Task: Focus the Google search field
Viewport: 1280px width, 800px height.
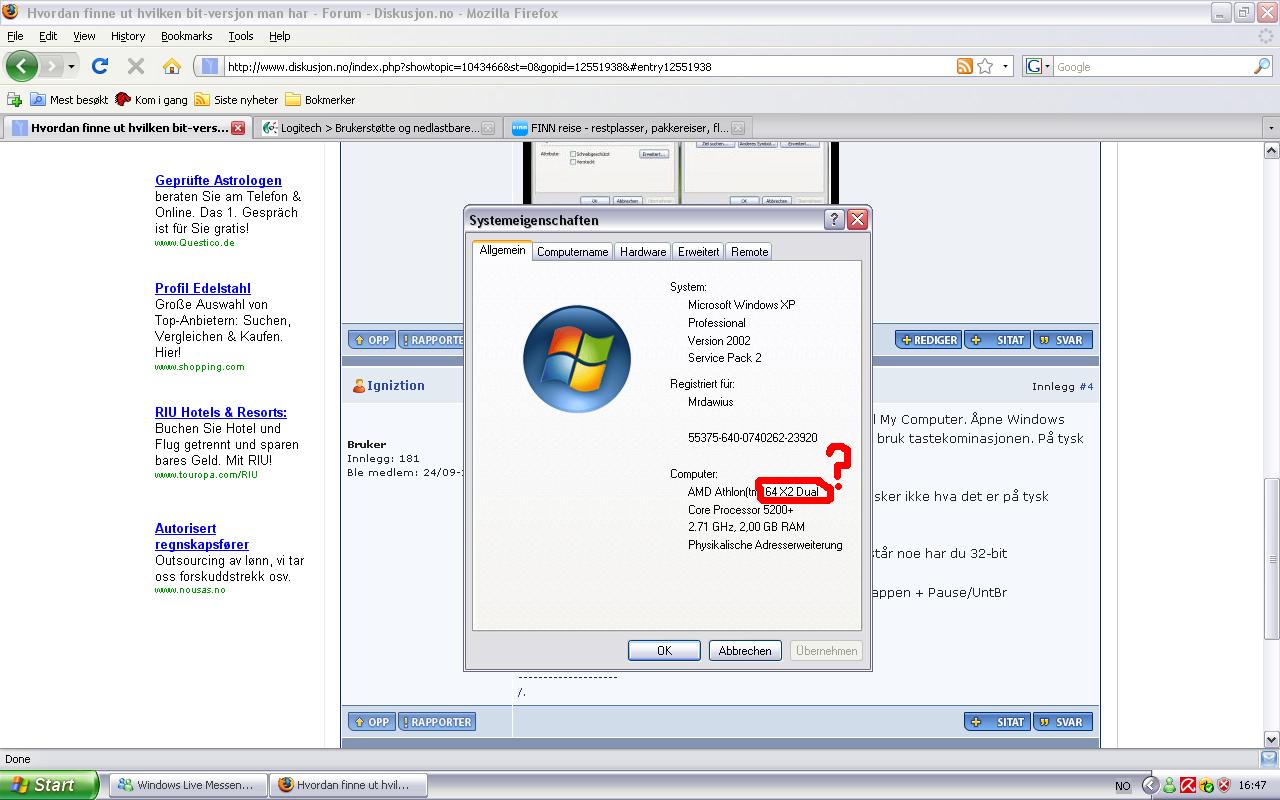Action: pyautogui.click(x=1153, y=67)
